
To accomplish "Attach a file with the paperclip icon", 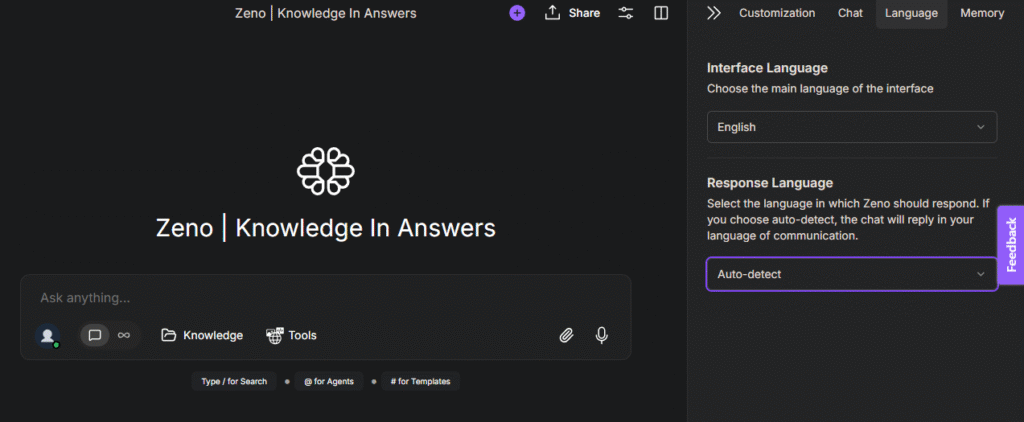I will pos(566,335).
